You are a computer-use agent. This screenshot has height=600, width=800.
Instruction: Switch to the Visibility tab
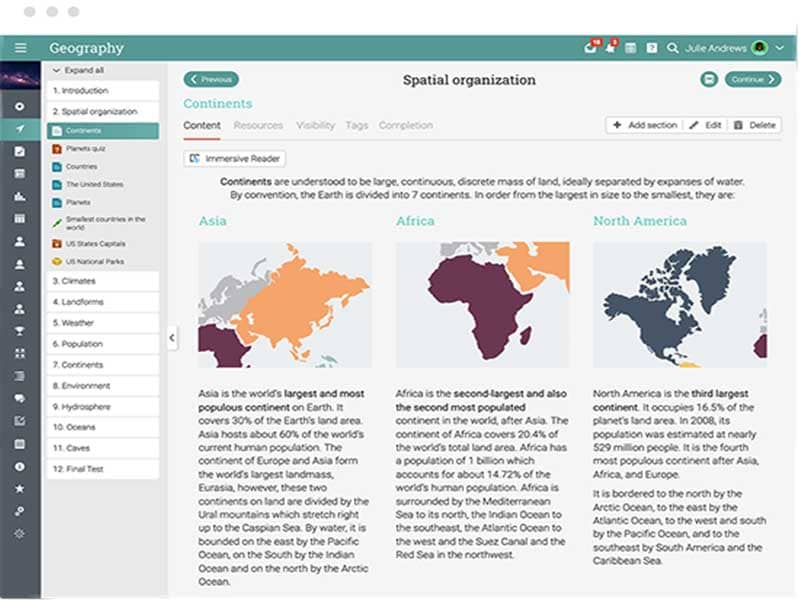[x=315, y=126]
